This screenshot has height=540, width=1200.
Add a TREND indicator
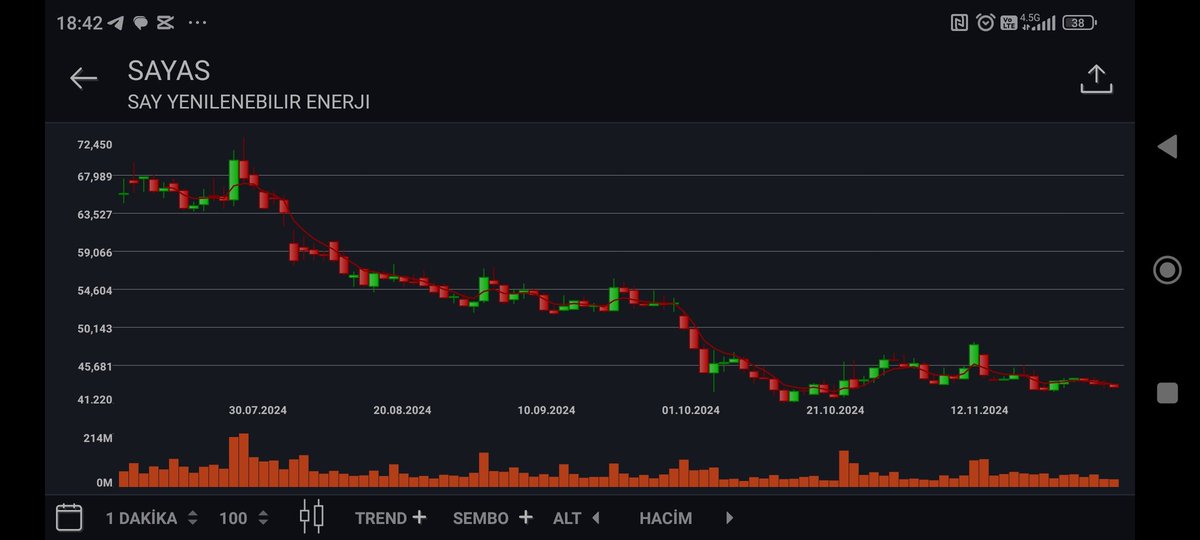coord(391,518)
